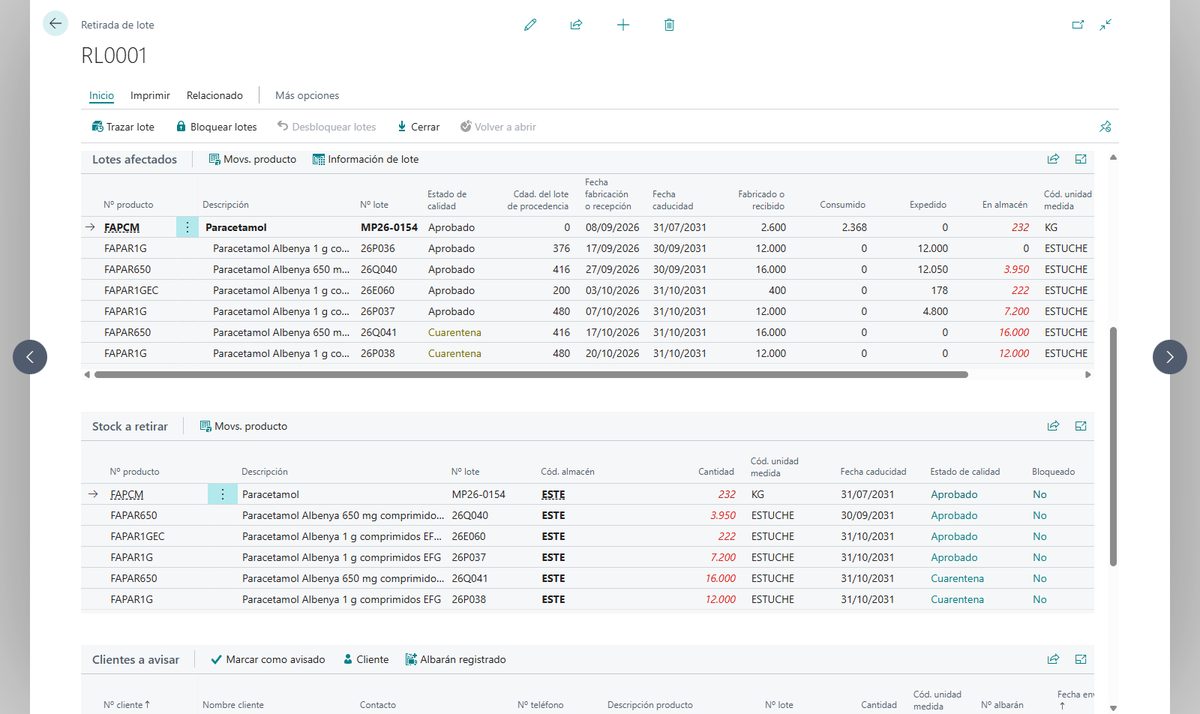Click the page vertical scrollbar
1200x714 pixels.
coord(1114,447)
